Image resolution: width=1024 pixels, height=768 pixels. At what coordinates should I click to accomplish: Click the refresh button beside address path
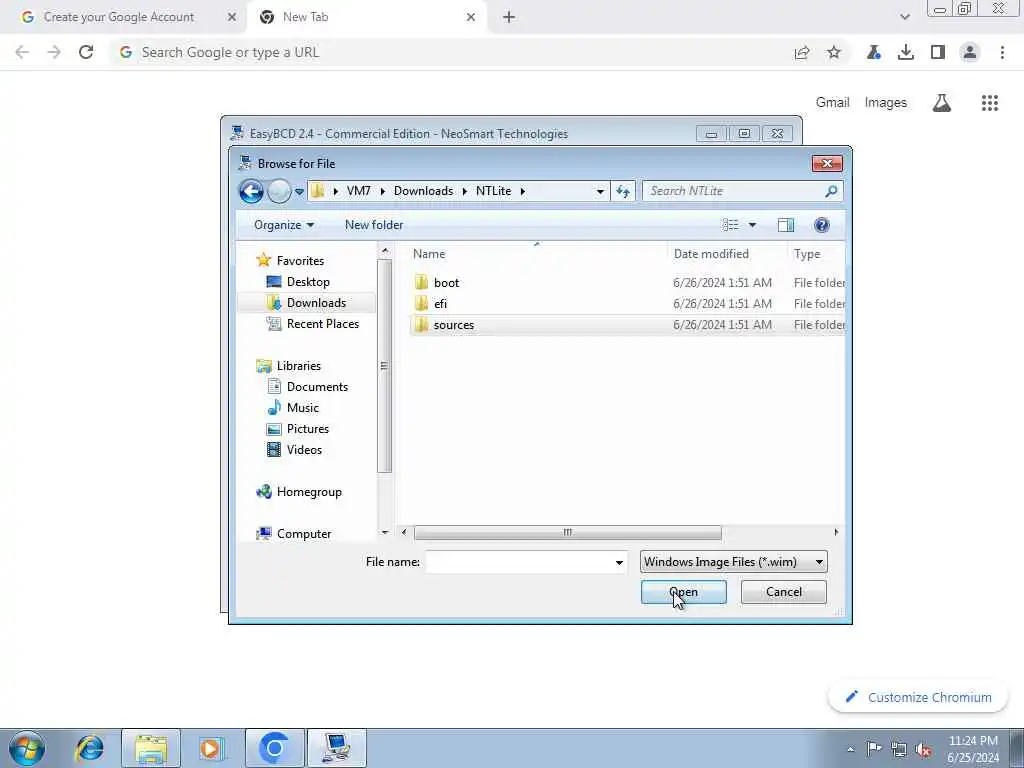[623, 191]
